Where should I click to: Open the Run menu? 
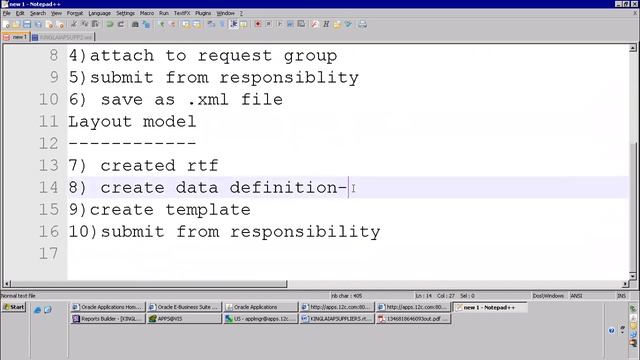tap(164, 13)
